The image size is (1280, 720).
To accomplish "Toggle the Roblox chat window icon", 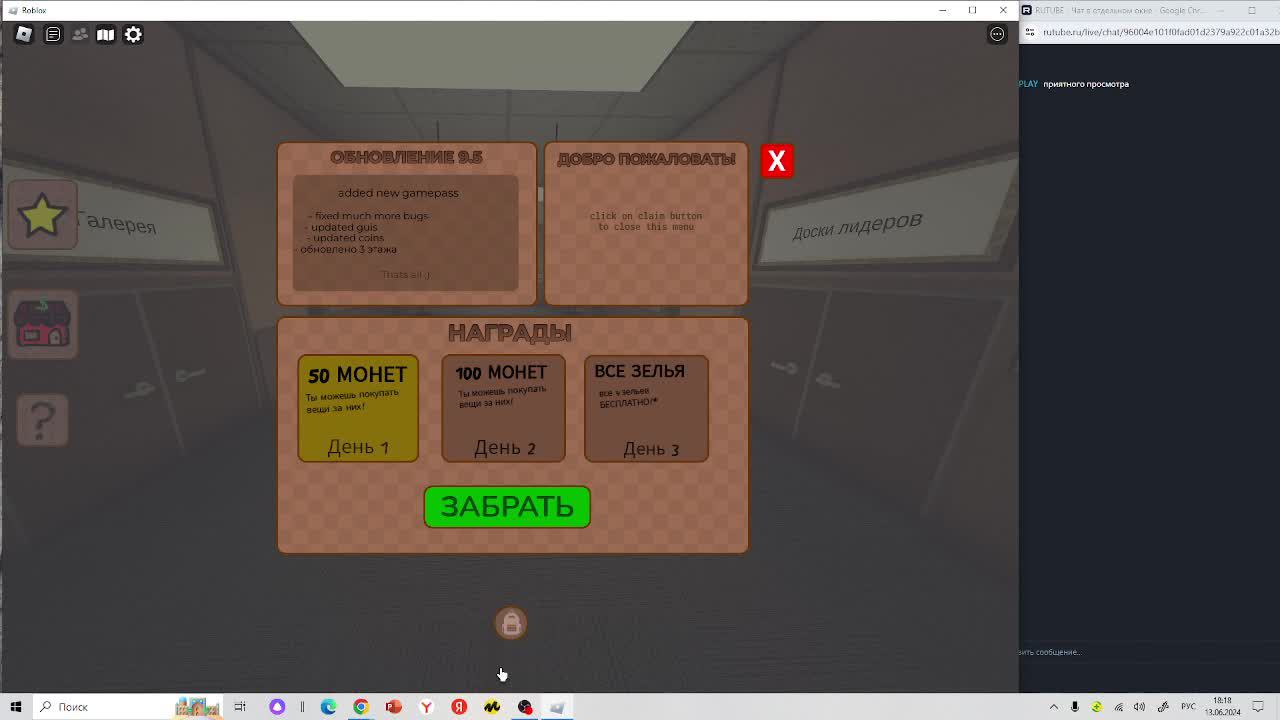I will point(53,34).
